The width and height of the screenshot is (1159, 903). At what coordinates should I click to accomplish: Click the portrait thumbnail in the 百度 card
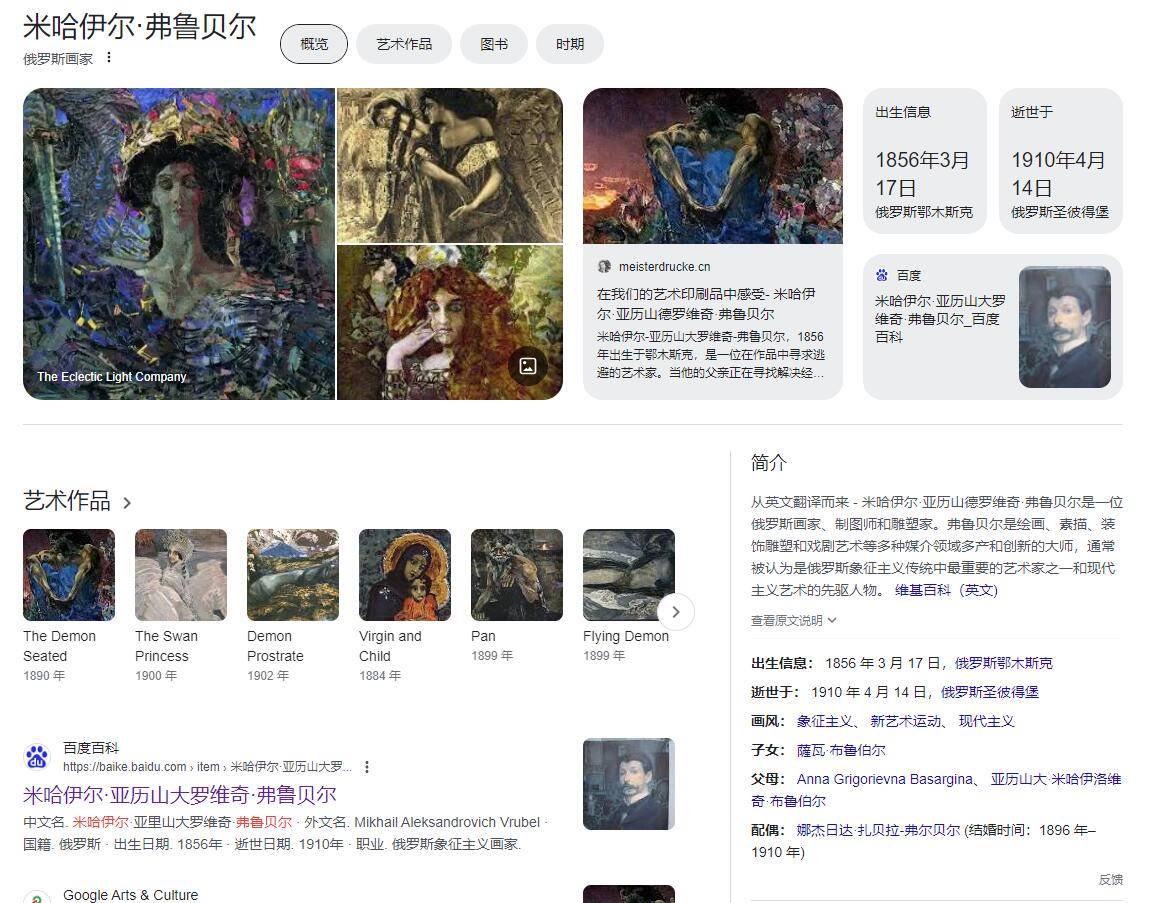click(x=1064, y=327)
